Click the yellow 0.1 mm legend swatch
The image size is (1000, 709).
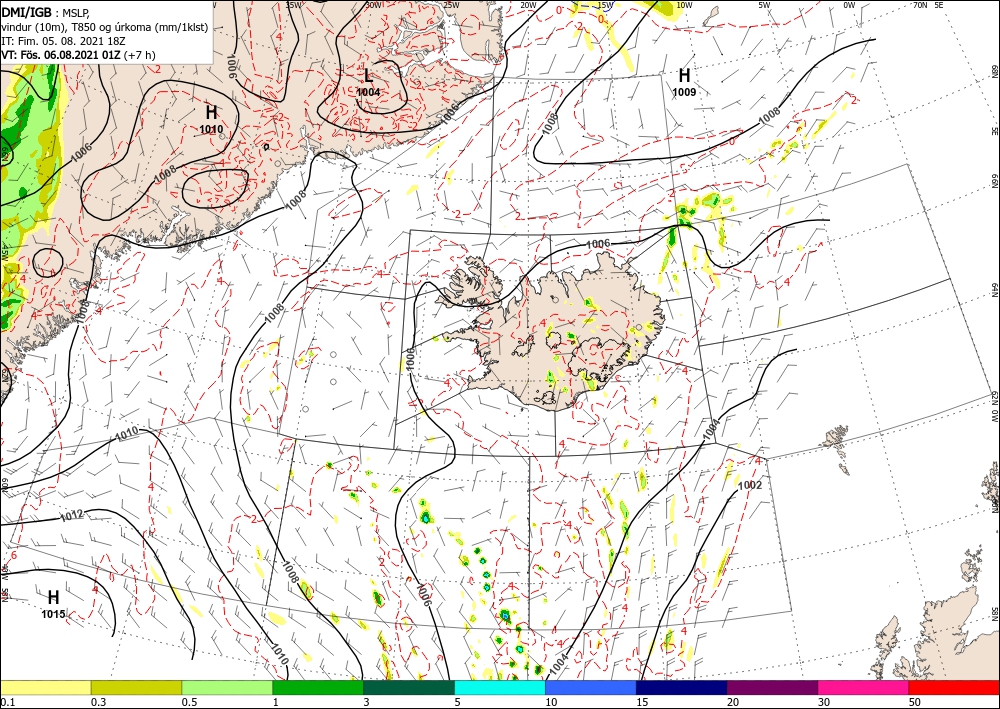pyautogui.click(x=45, y=687)
